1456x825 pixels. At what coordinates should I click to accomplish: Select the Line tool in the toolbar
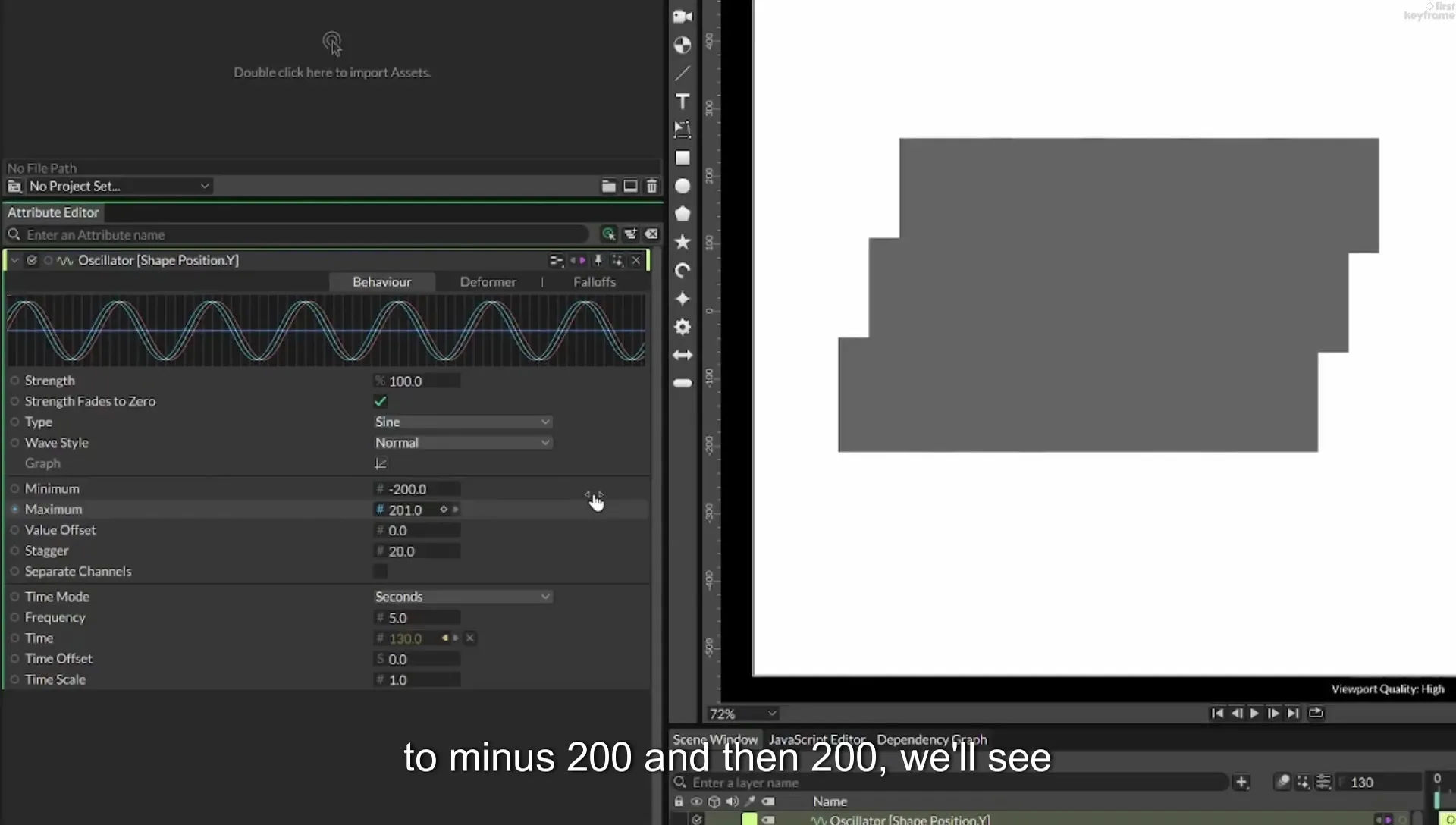click(x=682, y=73)
